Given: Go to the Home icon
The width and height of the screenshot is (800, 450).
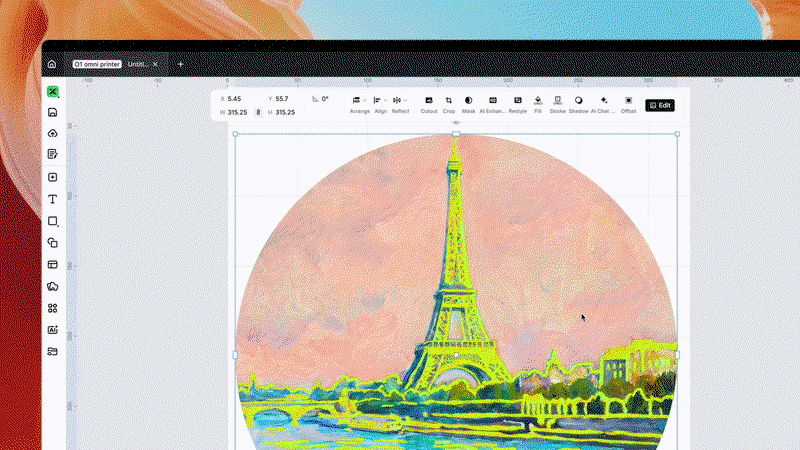Looking at the screenshot, I should coord(52,64).
